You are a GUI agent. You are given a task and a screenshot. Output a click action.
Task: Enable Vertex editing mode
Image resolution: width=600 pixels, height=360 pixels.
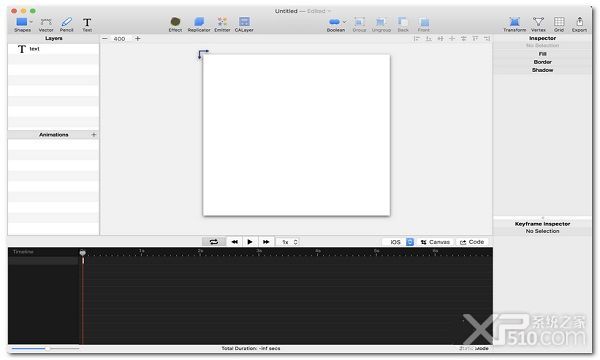[x=538, y=24]
